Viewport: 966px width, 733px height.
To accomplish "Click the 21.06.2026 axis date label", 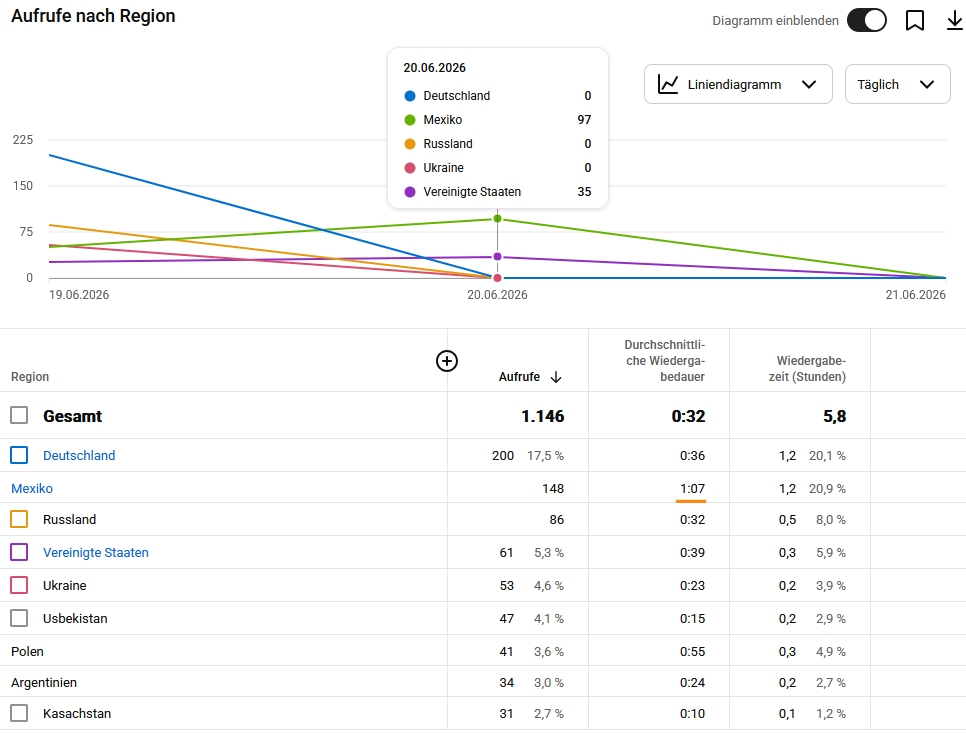I will click(x=915, y=295).
